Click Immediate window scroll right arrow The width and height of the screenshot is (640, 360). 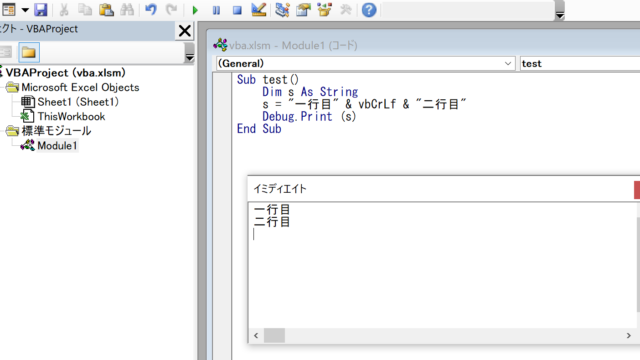click(x=629, y=336)
